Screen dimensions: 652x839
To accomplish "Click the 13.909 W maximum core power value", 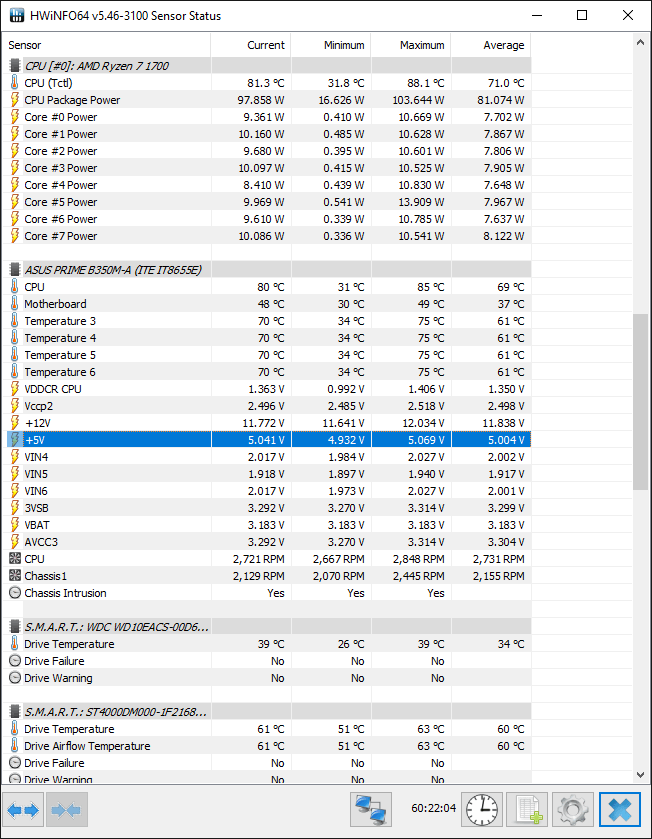I will click(421, 202).
